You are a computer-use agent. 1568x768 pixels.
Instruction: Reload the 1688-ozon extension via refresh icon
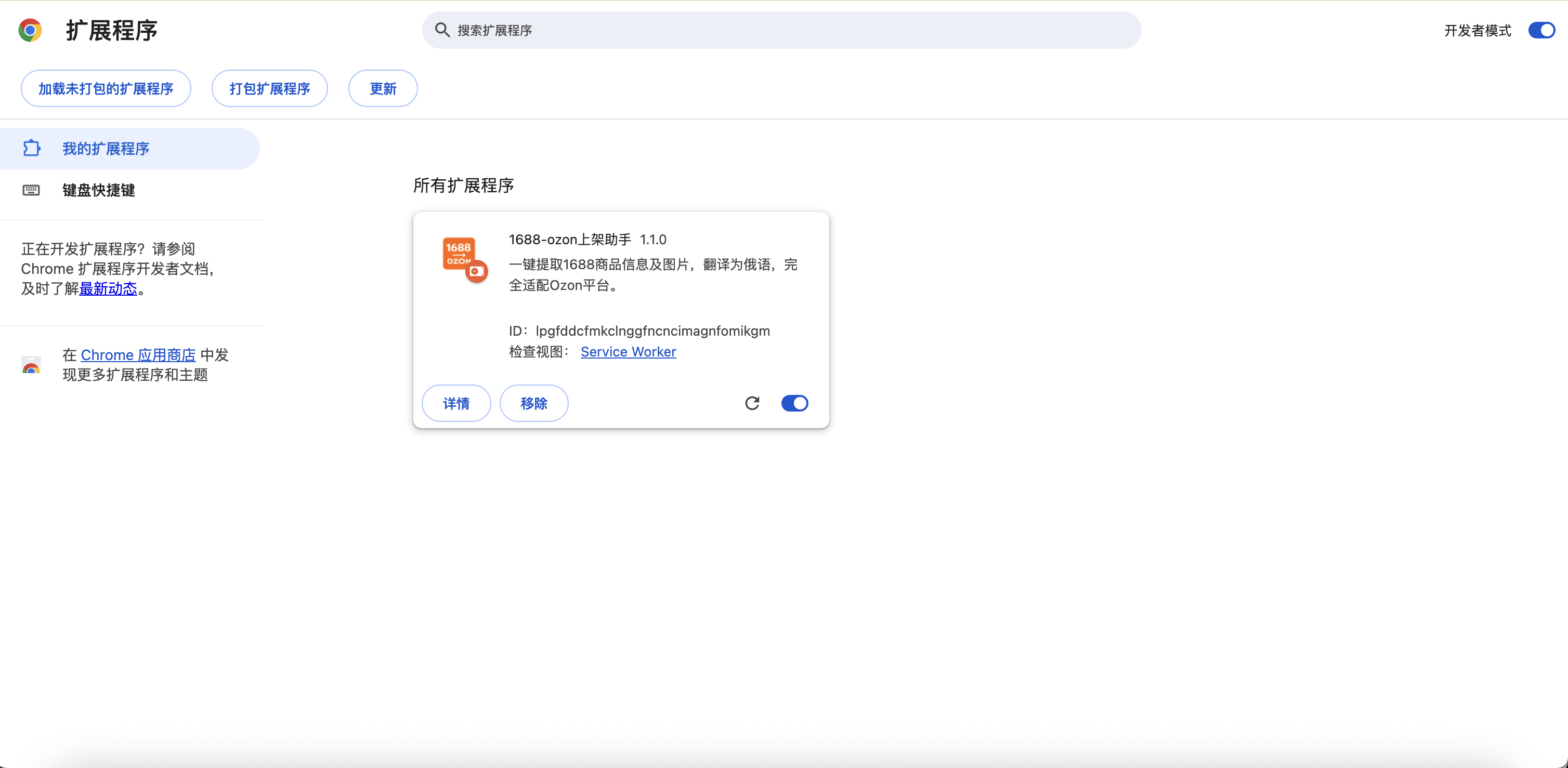click(753, 403)
